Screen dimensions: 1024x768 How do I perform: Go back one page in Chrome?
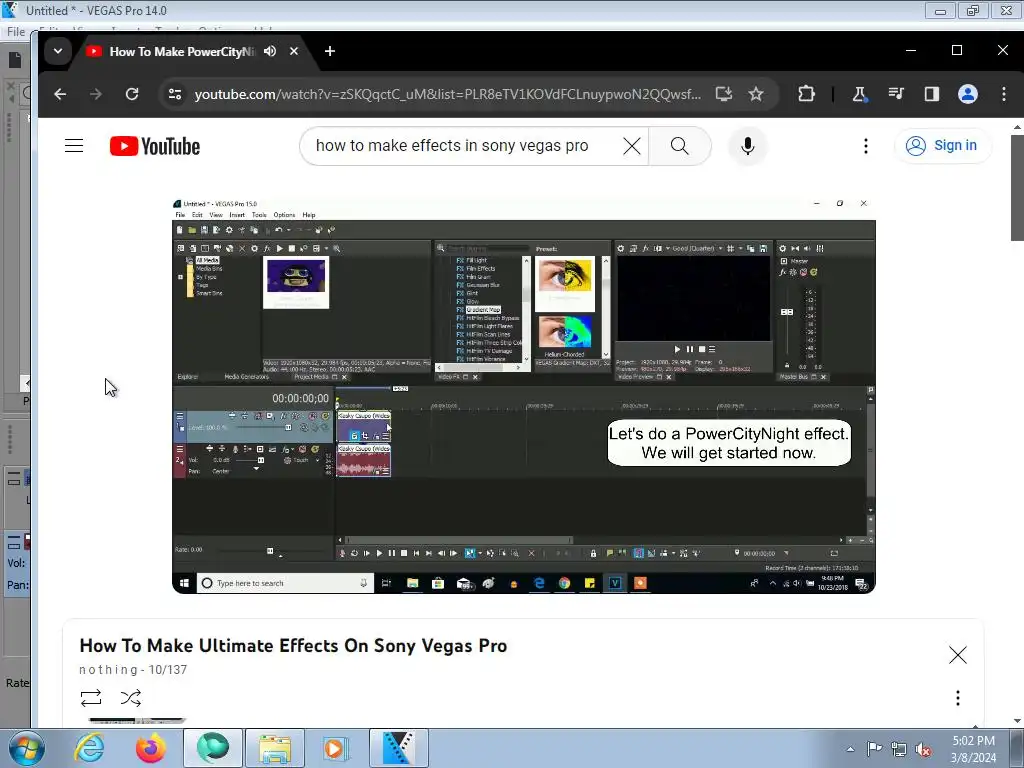pos(60,94)
